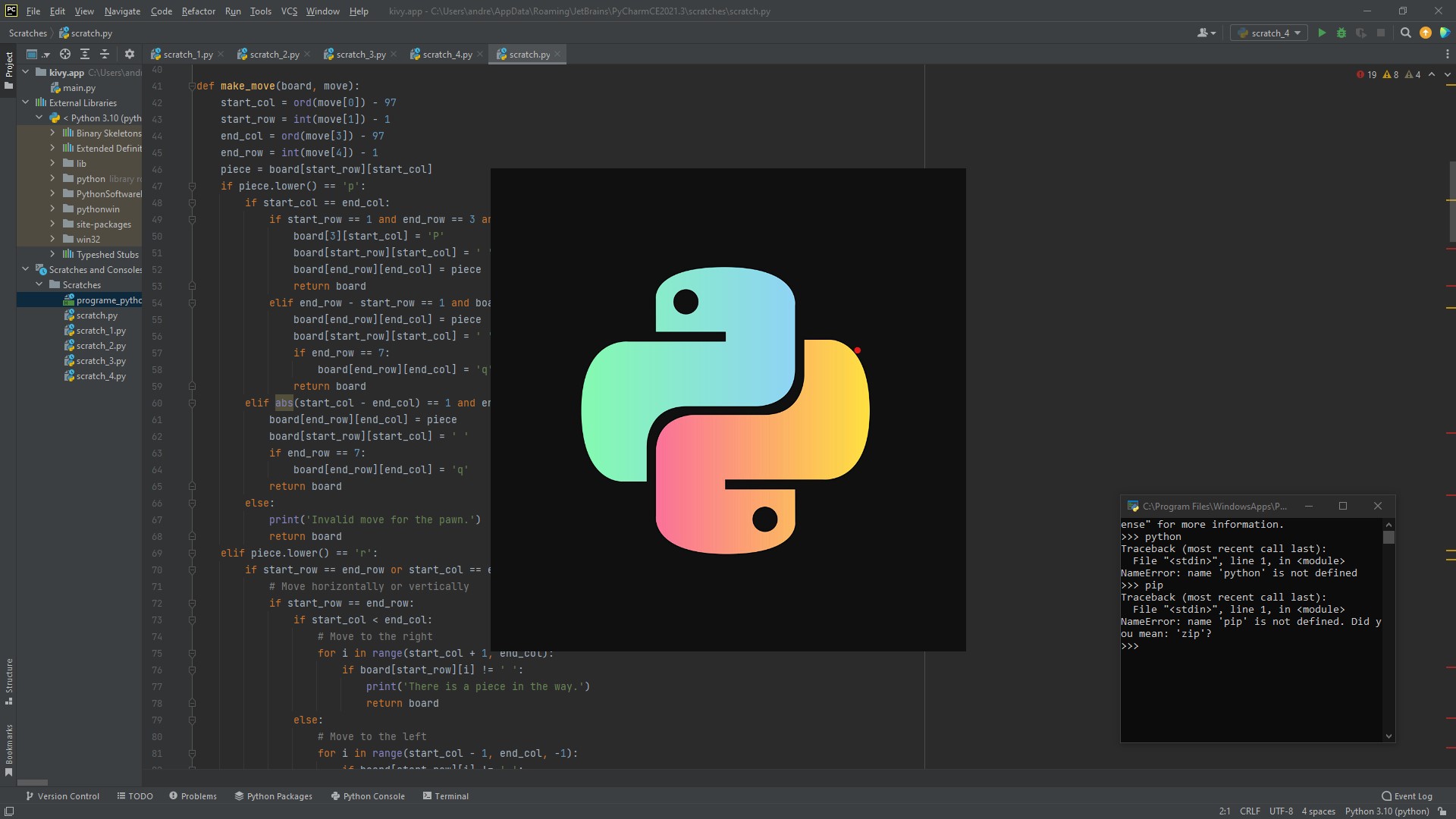Click the Run with Coverage icon
The width and height of the screenshot is (1456, 819).
1360,33
